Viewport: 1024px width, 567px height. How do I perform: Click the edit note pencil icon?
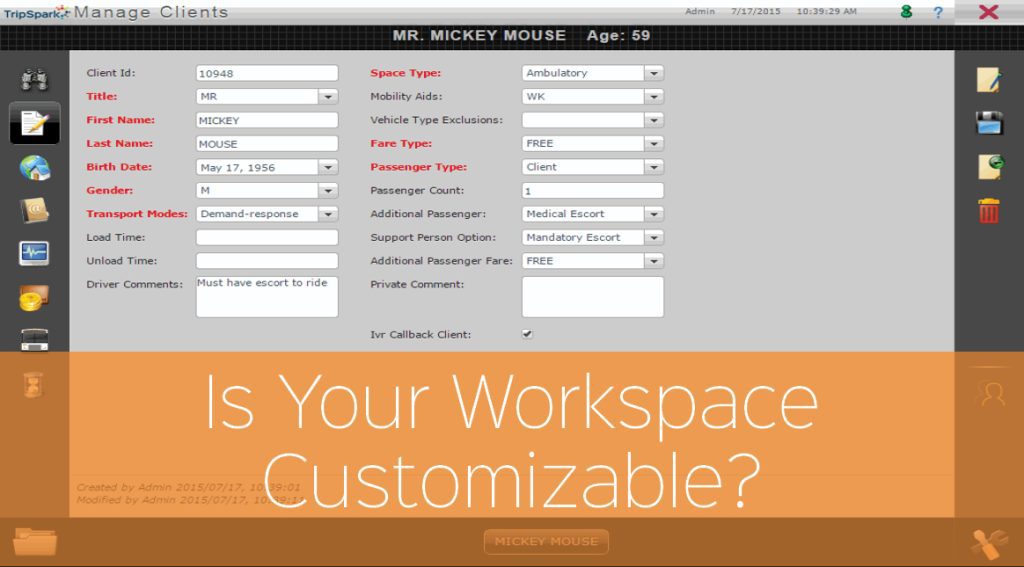point(989,80)
